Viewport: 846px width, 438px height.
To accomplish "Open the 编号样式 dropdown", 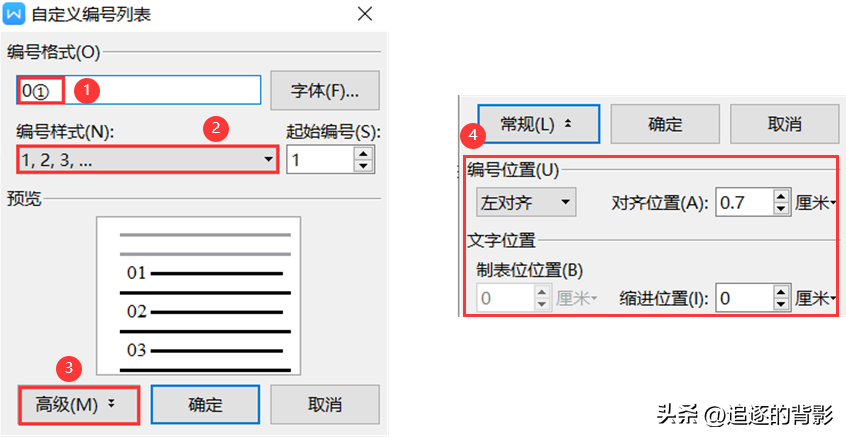I will click(x=147, y=160).
